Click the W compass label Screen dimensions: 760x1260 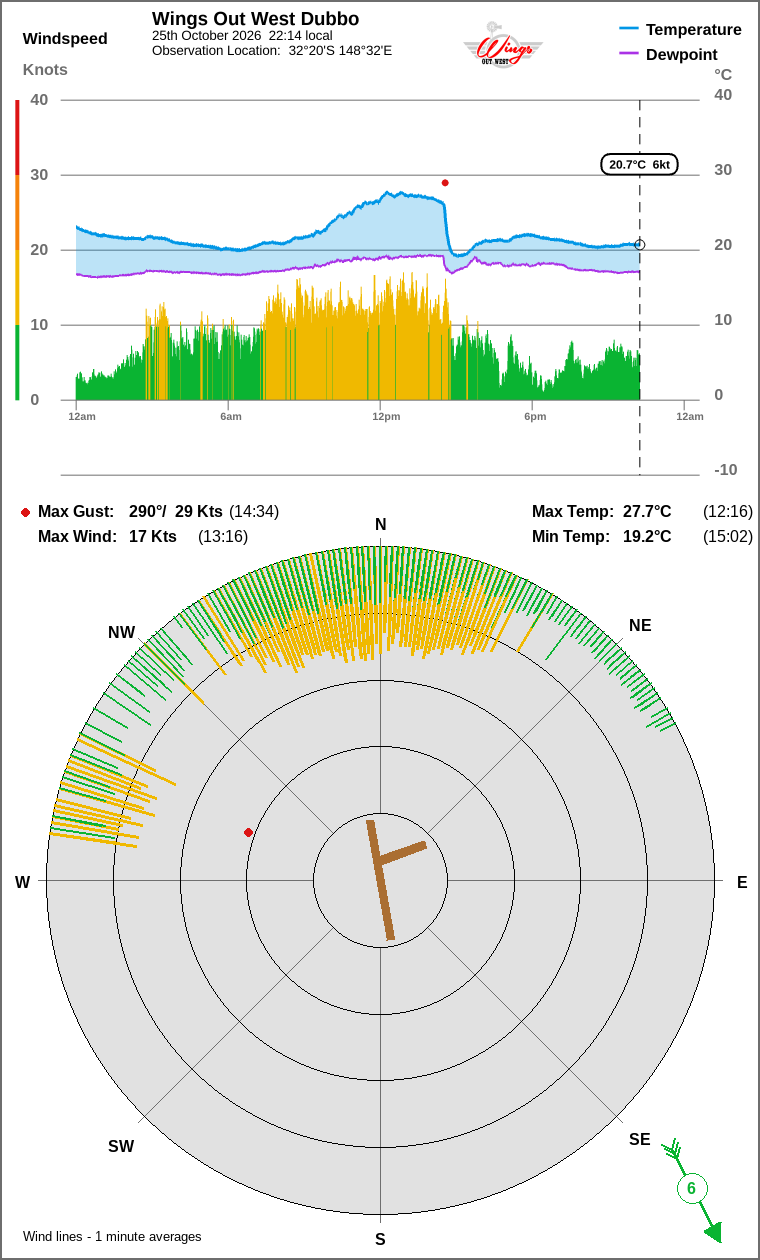(22, 882)
